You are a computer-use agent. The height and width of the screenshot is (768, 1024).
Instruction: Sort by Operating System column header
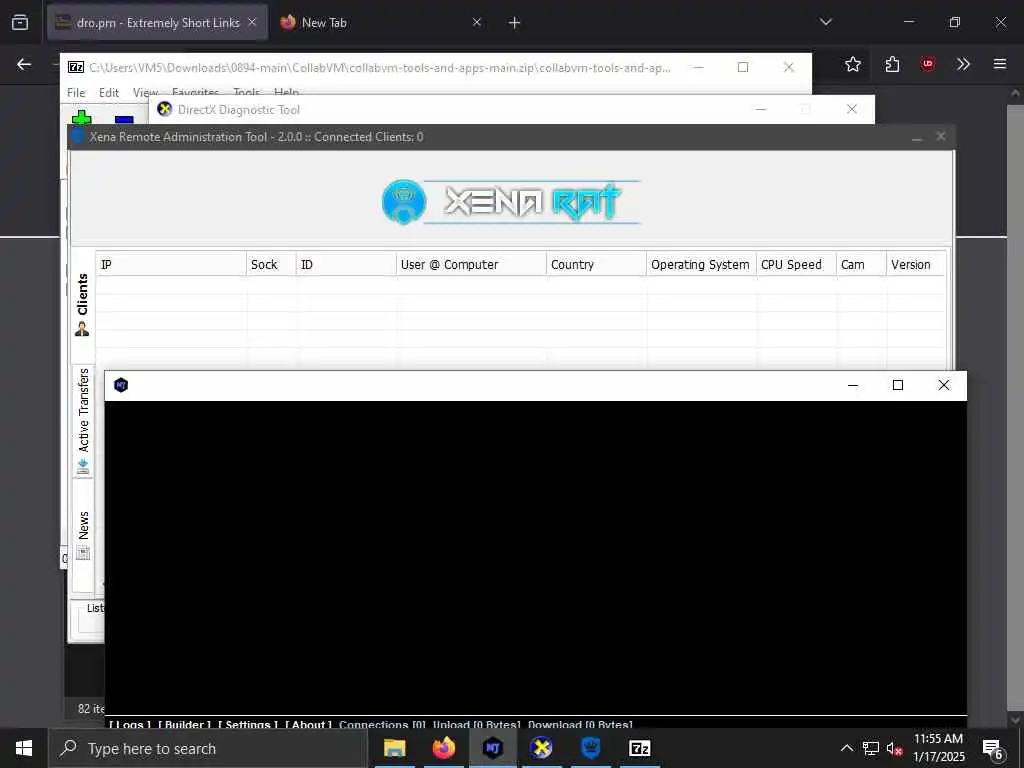point(701,264)
